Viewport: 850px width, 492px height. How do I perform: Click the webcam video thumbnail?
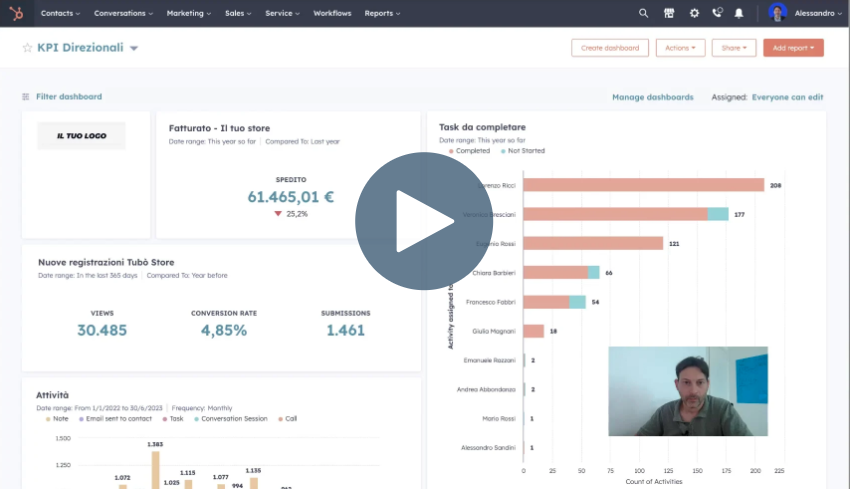(x=688, y=391)
